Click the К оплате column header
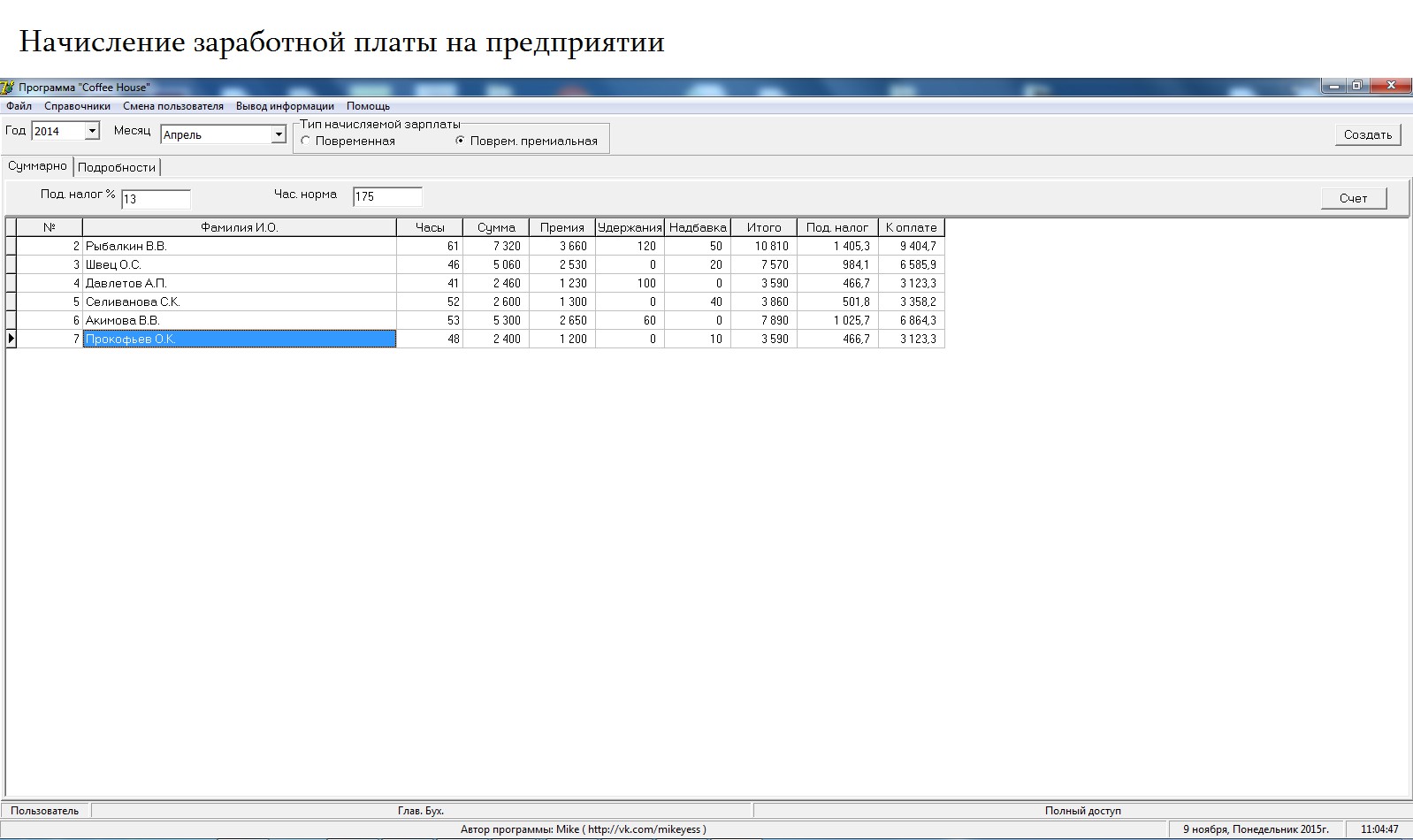The image size is (1413, 840). [912, 227]
